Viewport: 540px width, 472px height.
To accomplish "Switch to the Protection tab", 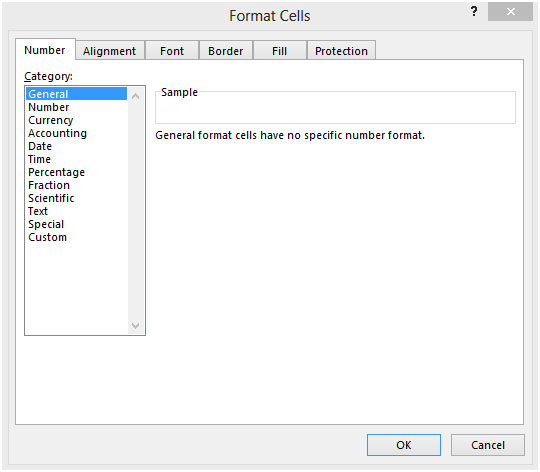I will coord(341,51).
